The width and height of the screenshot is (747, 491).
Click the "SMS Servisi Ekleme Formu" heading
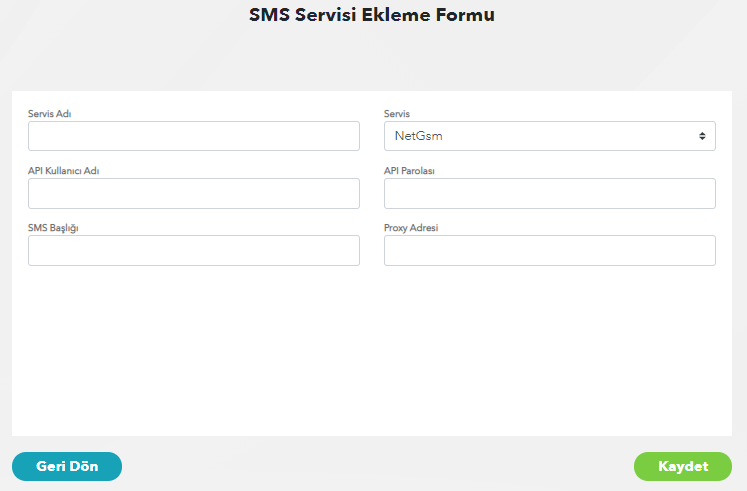click(372, 16)
